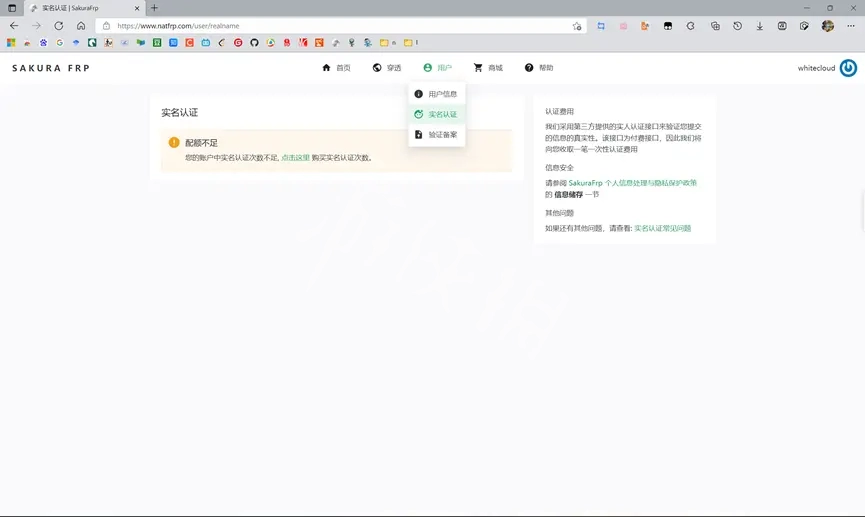Click the collections icon in toolbar

coord(715,26)
